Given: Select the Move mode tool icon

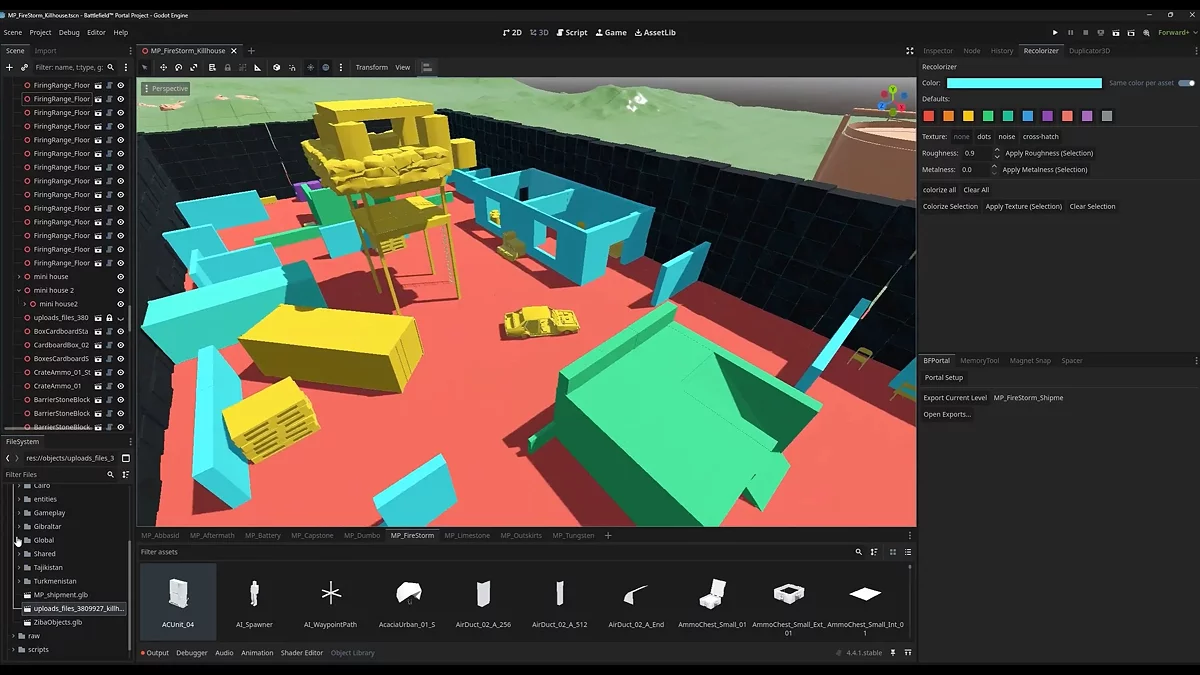Looking at the screenshot, I should click(164, 67).
